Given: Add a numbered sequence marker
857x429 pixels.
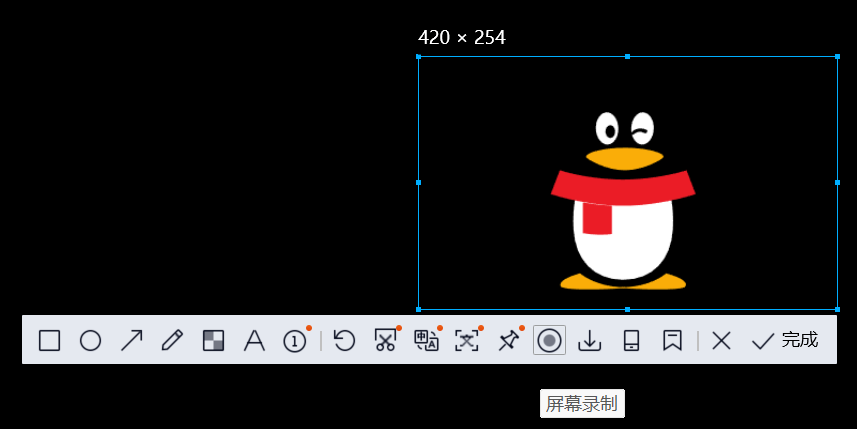Looking at the screenshot, I should tap(295, 340).
